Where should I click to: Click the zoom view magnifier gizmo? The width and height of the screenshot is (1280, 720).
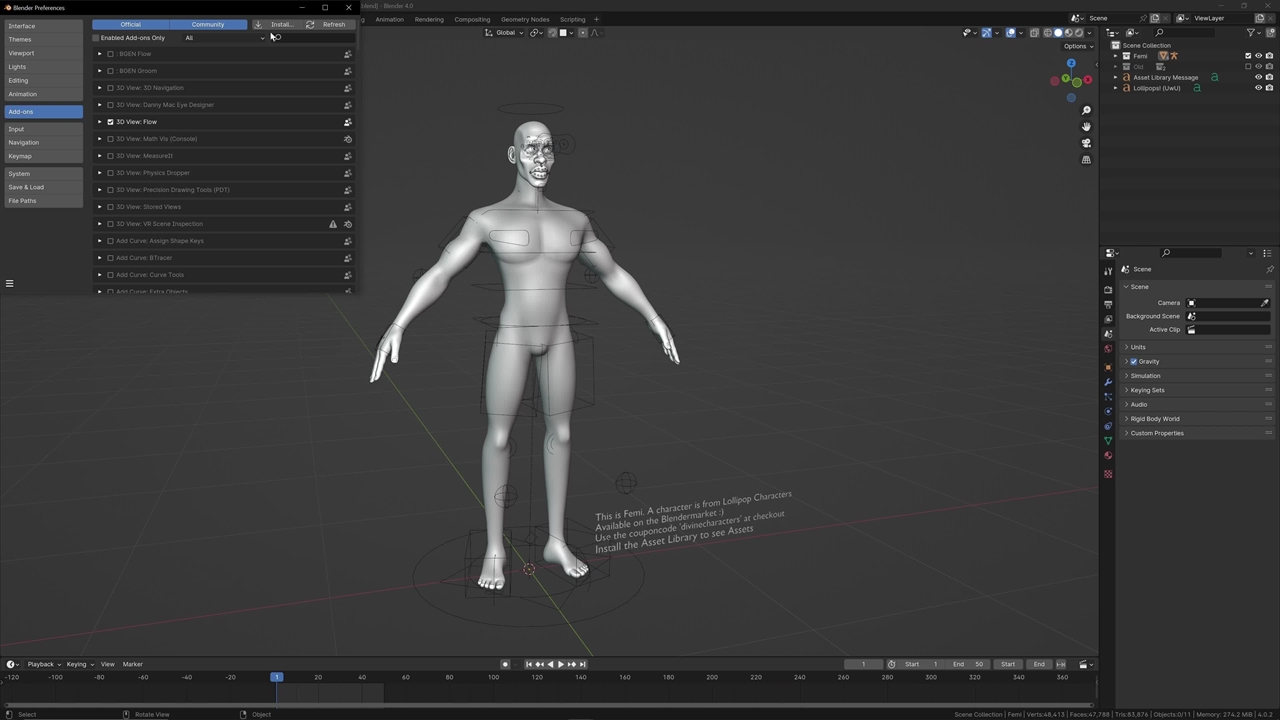[1086, 110]
